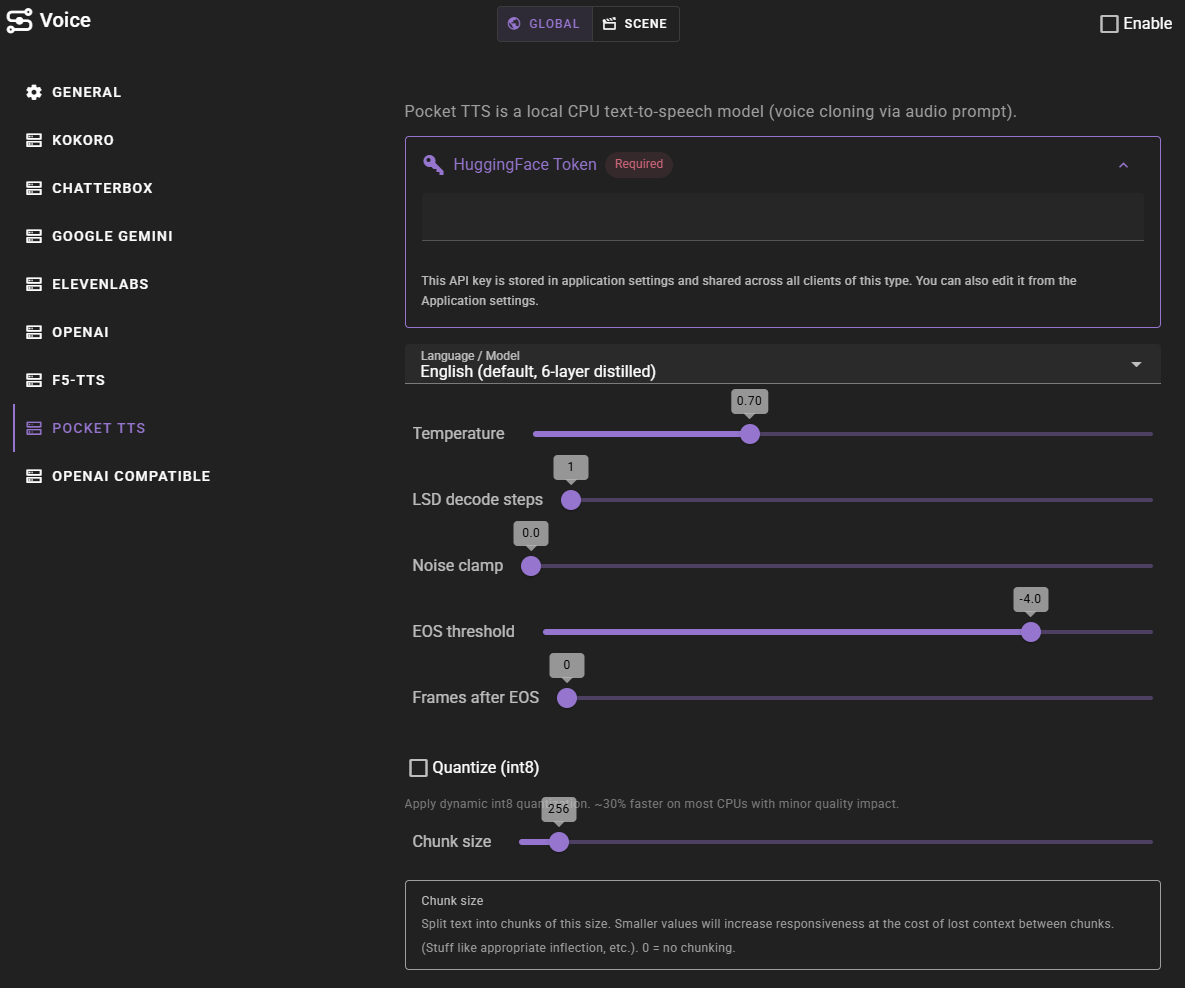1185x988 pixels.
Task: Open the General settings label
Action: click(x=86, y=92)
